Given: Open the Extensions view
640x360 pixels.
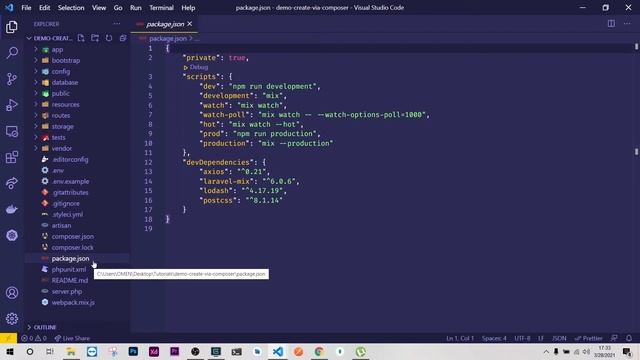Looking at the screenshot, I should (12, 157).
